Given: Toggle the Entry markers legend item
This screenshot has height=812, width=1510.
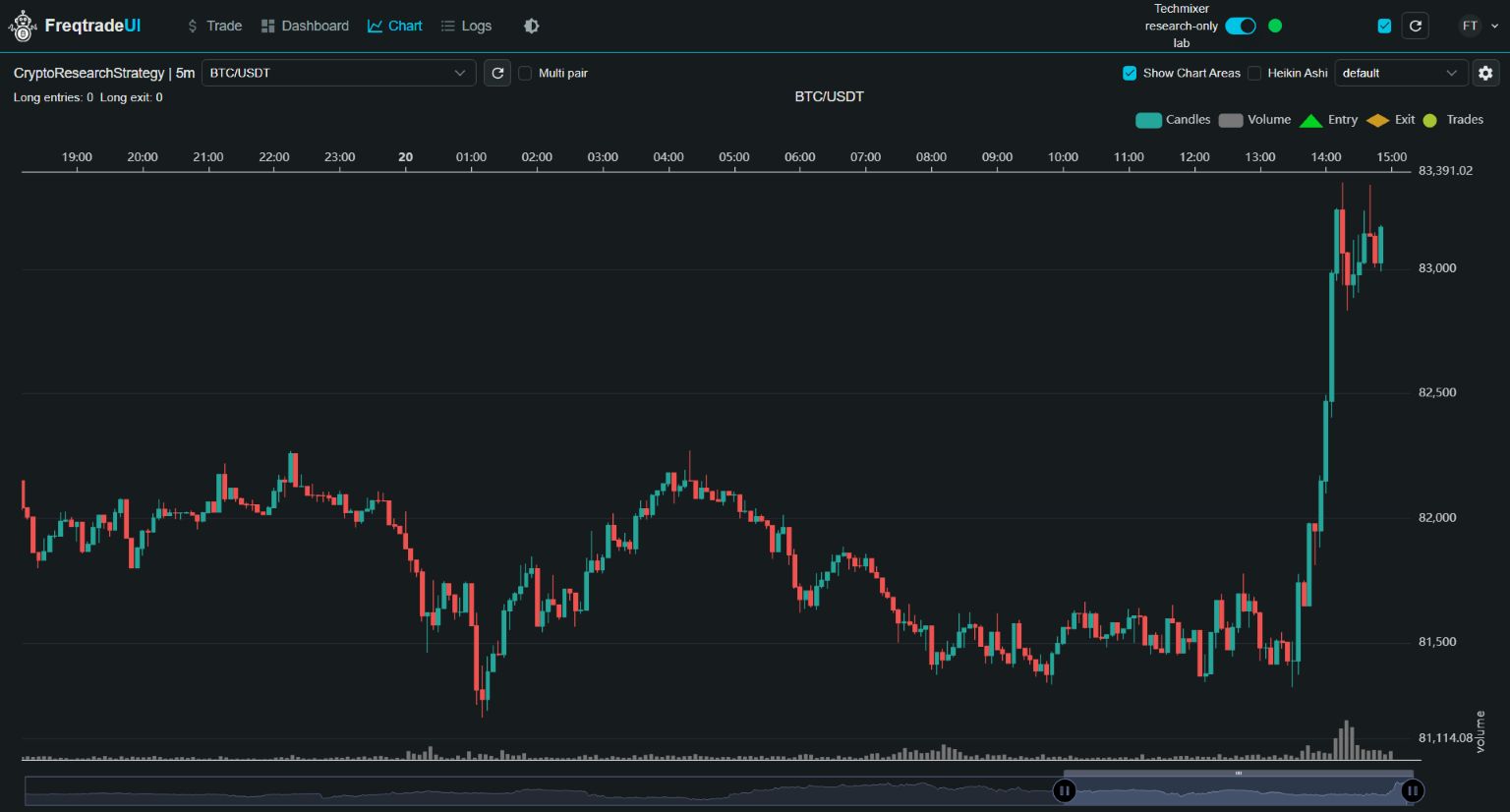Looking at the screenshot, I should click(1328, 120).
